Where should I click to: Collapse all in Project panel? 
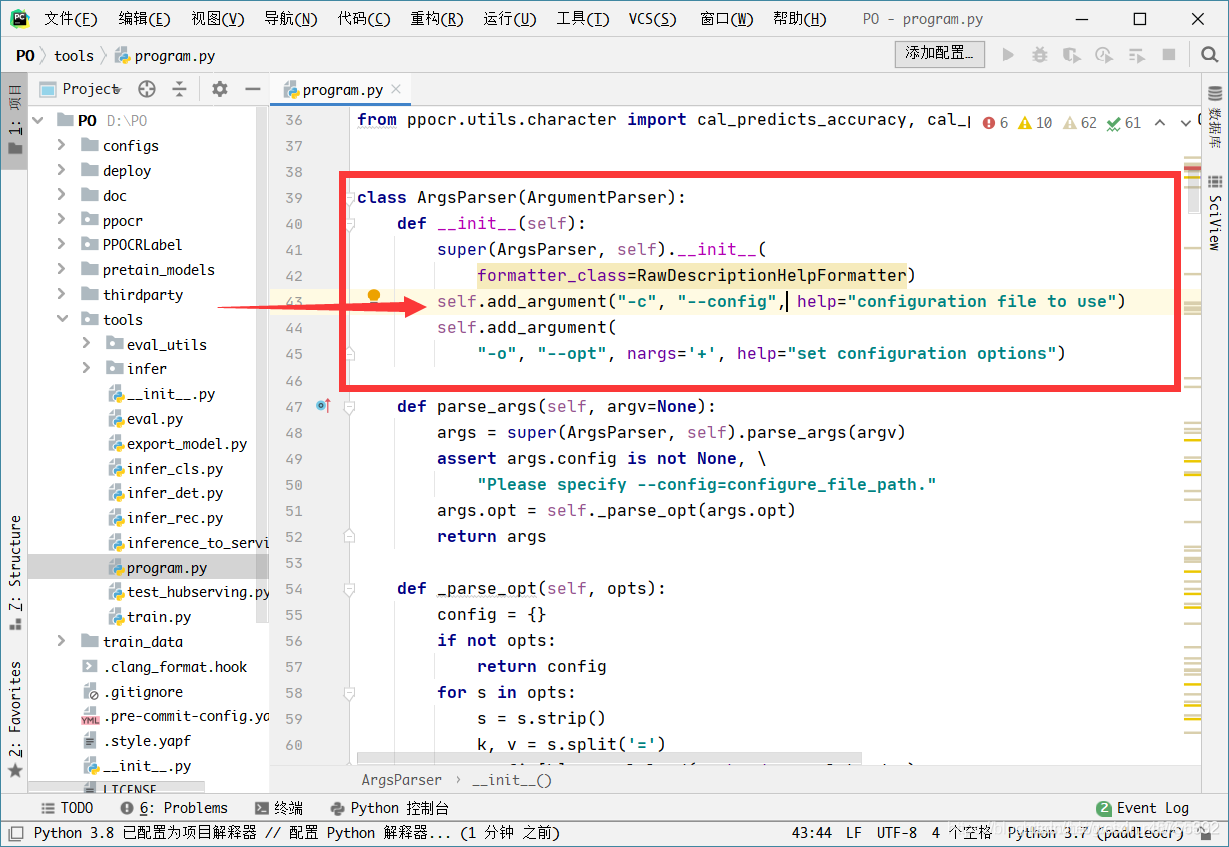[179, 89]
